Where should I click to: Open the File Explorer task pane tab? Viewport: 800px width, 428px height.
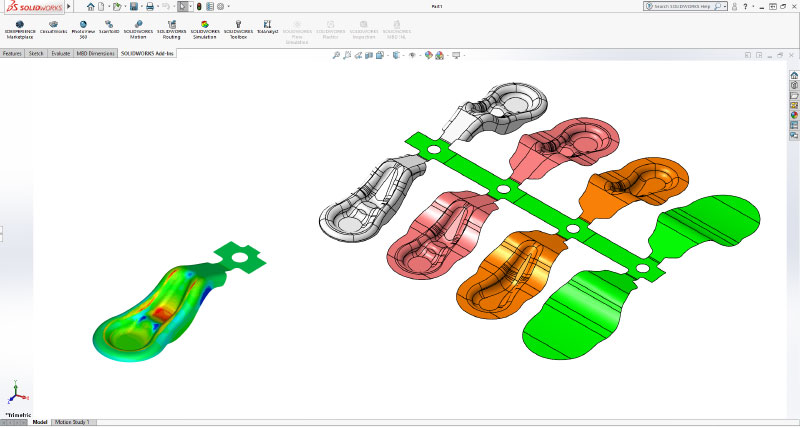click(x=794, y=95)
